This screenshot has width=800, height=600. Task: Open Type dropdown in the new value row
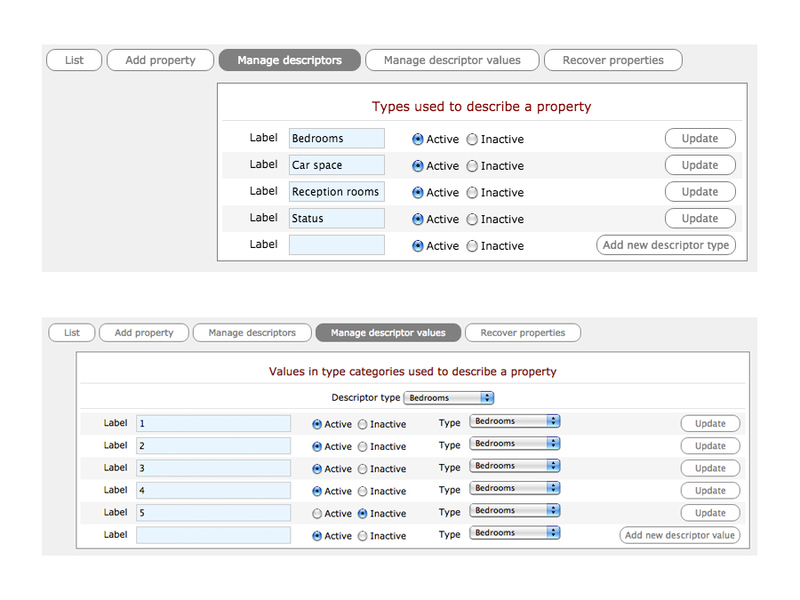(x=514, y=533)
